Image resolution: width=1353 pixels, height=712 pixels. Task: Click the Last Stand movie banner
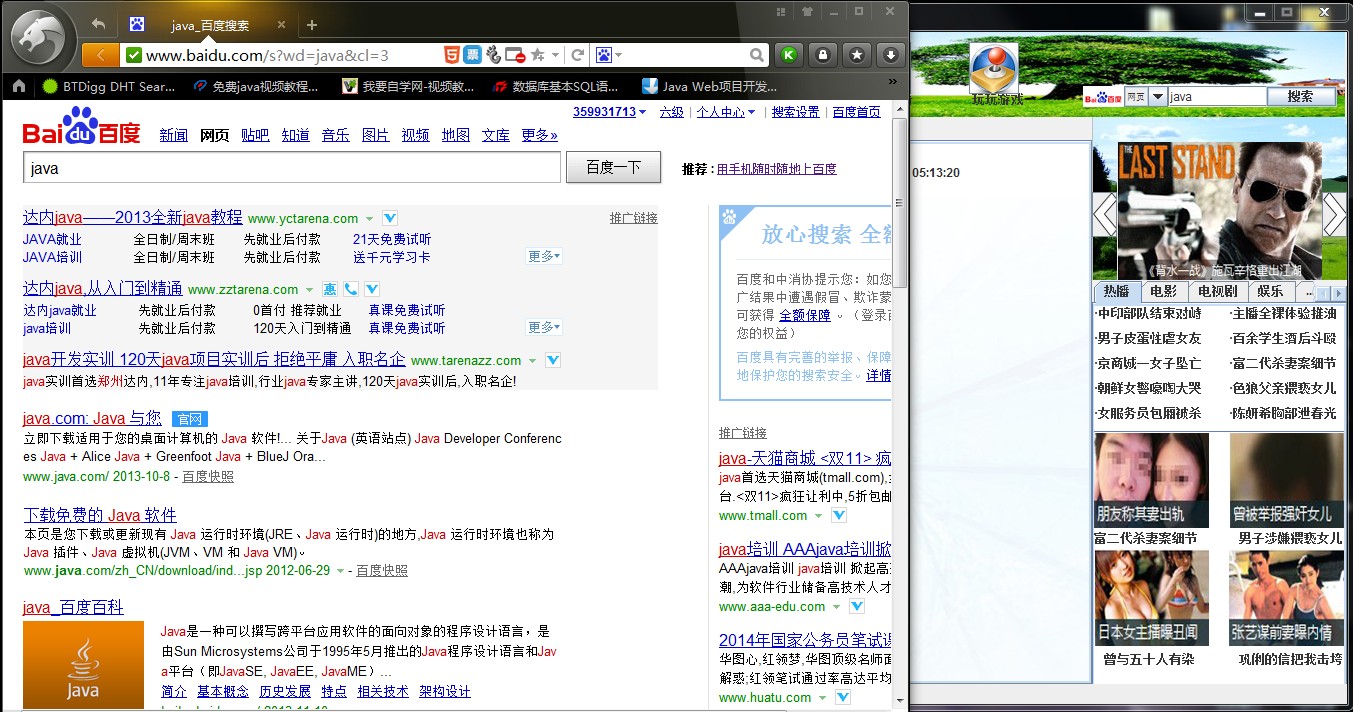(x=1219, y=211)
